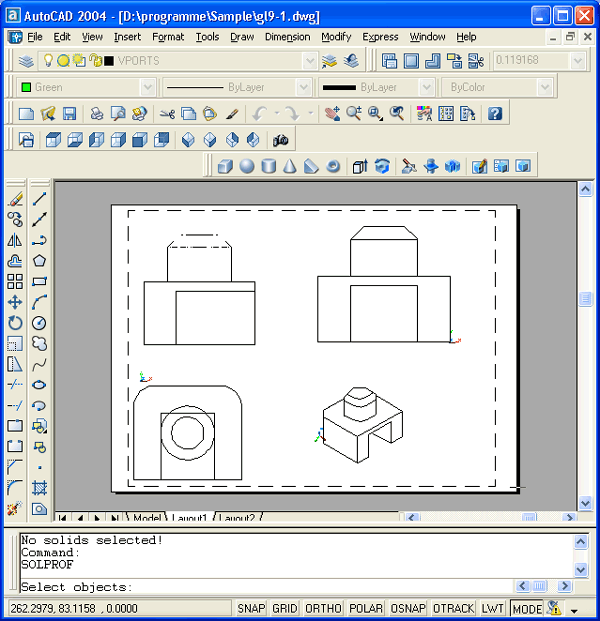The height and width of the screenshot is (621, 600).
Task: Click the Save icon in standard toolbar
Action: 69,114
